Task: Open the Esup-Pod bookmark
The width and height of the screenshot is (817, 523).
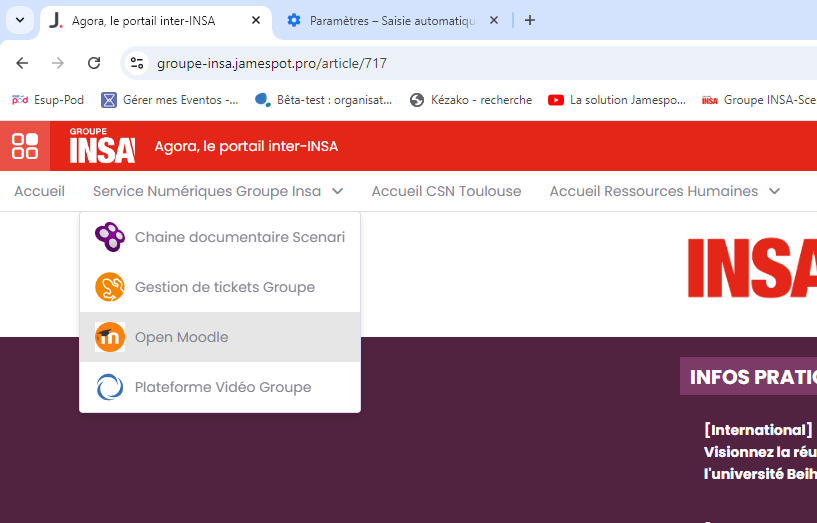Action: (46, 100)
